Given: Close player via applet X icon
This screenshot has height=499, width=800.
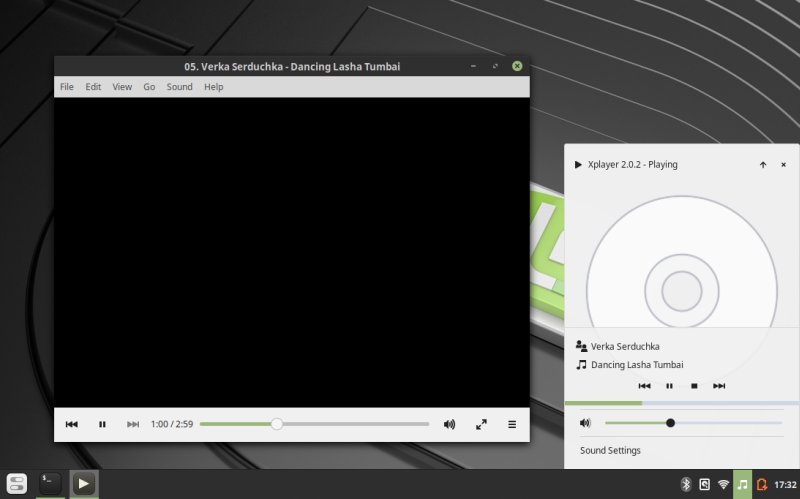Looking at the screenshot, I should (x=783, y=164).
